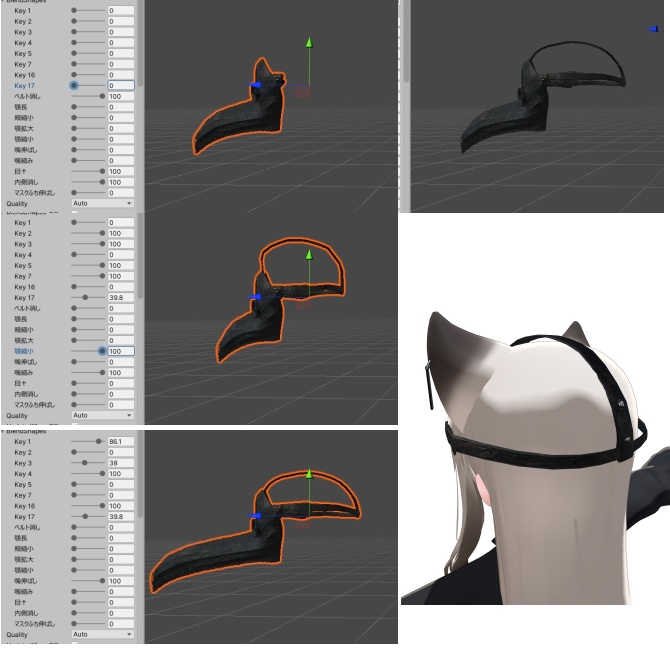Image resolution: width=670 pixels, height=670 pixels.
Task: Click green Y-axis arrow in long-beak mask scene
Action: pyautogui.click(x=309, y=474)
